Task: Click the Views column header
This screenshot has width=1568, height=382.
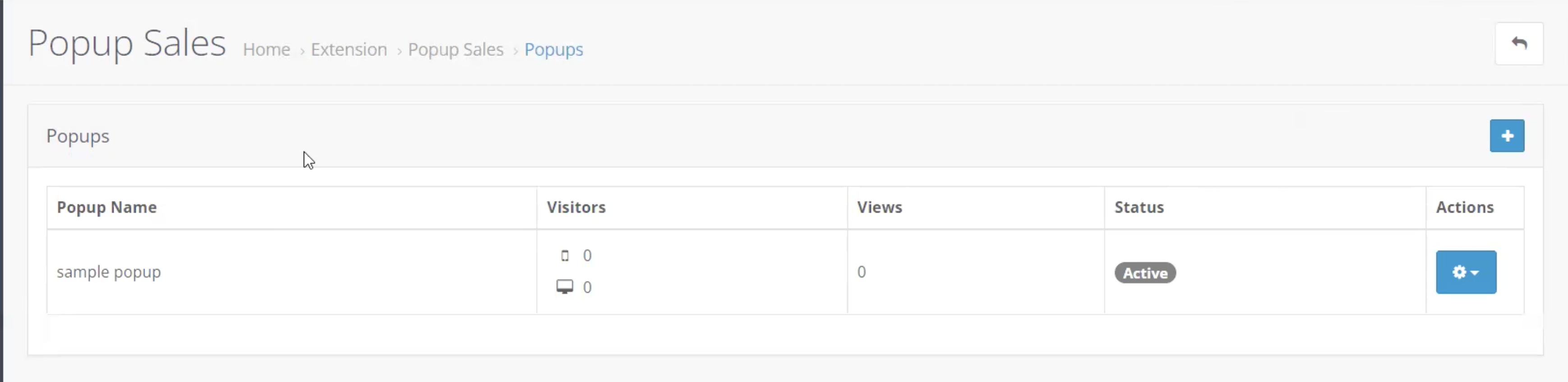Action: (880, 207)
